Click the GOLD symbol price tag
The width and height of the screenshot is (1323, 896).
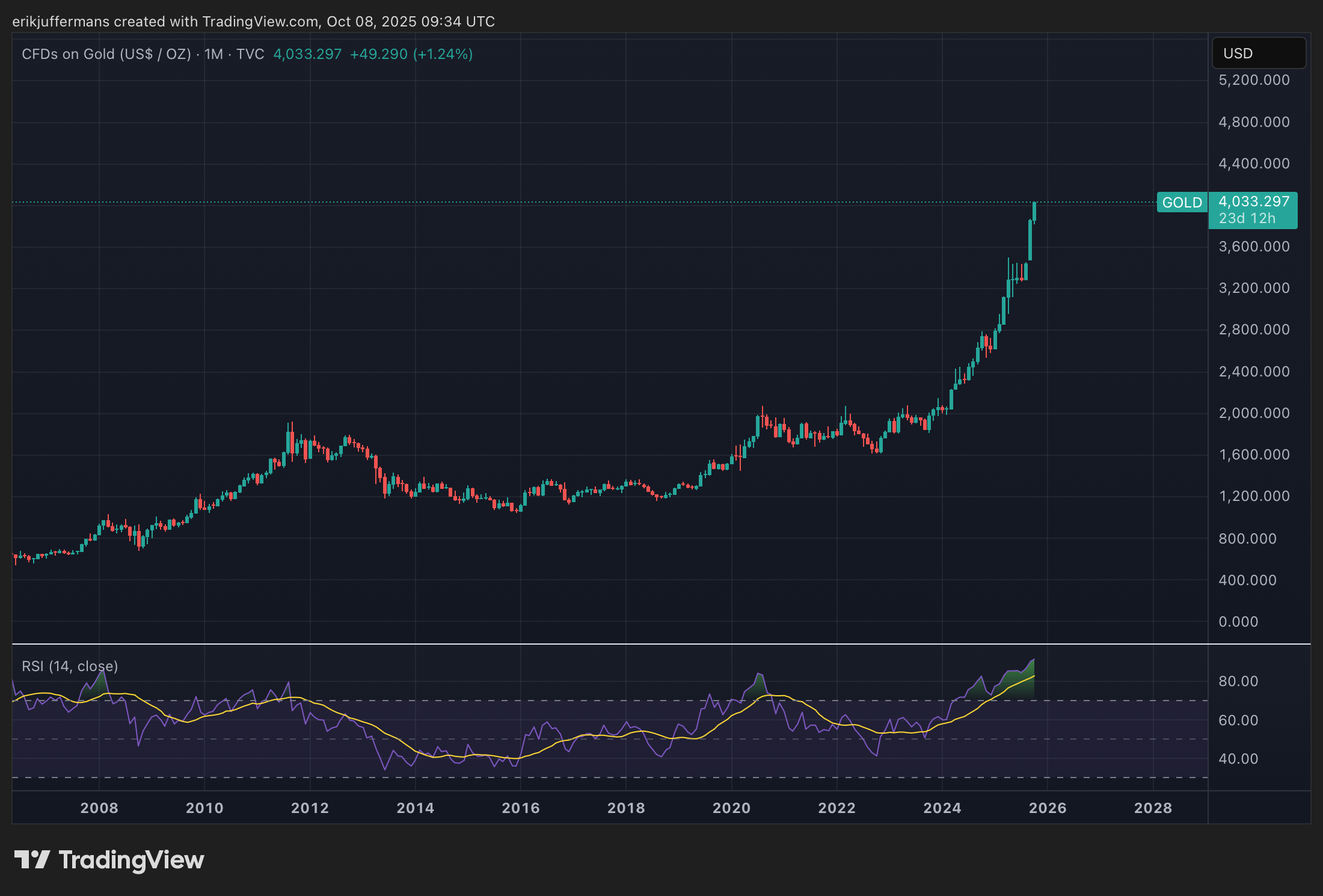[x=1181, y=203]
